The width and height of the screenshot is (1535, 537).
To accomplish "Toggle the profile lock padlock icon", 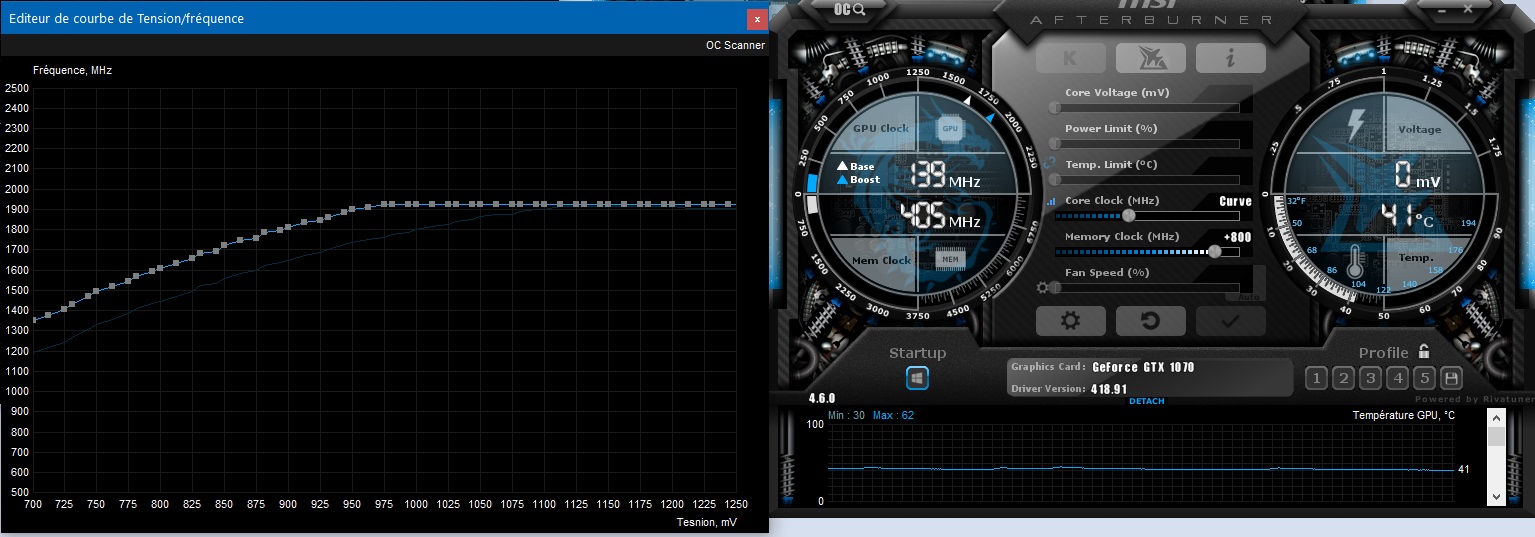I will click(x=1423, y=352).
